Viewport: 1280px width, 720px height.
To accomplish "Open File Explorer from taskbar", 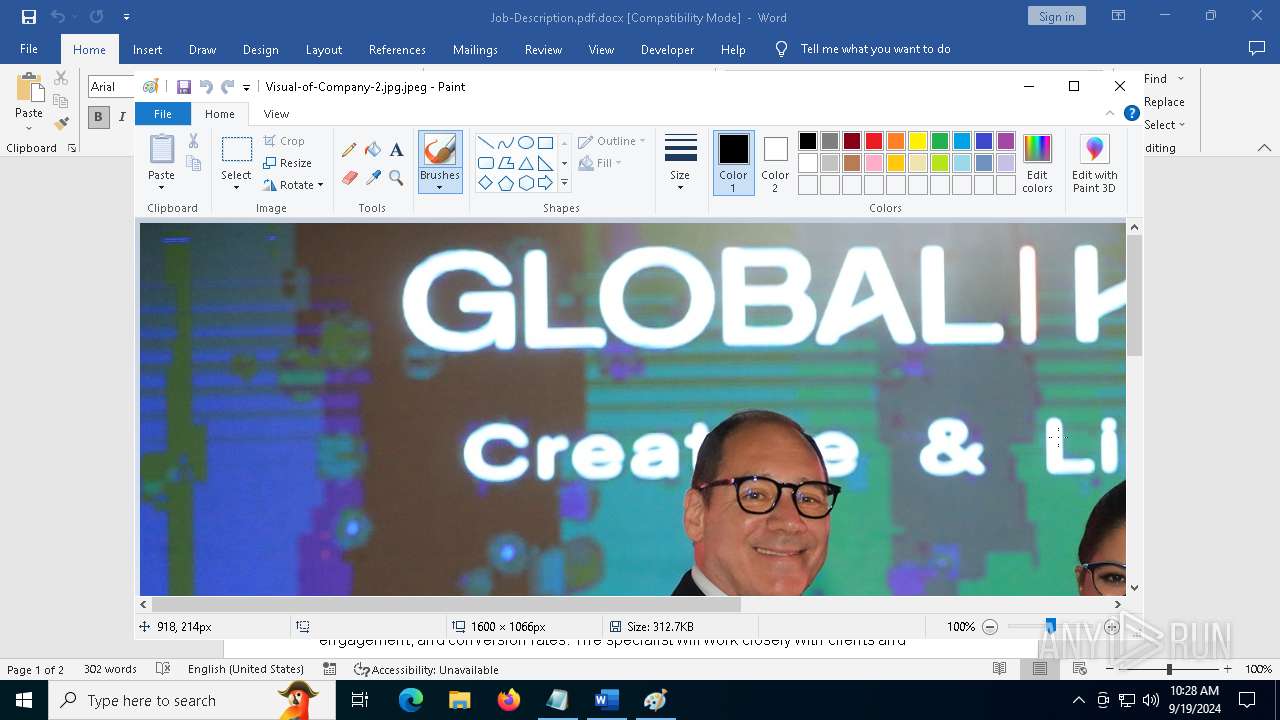I will (x=460, y=700).
